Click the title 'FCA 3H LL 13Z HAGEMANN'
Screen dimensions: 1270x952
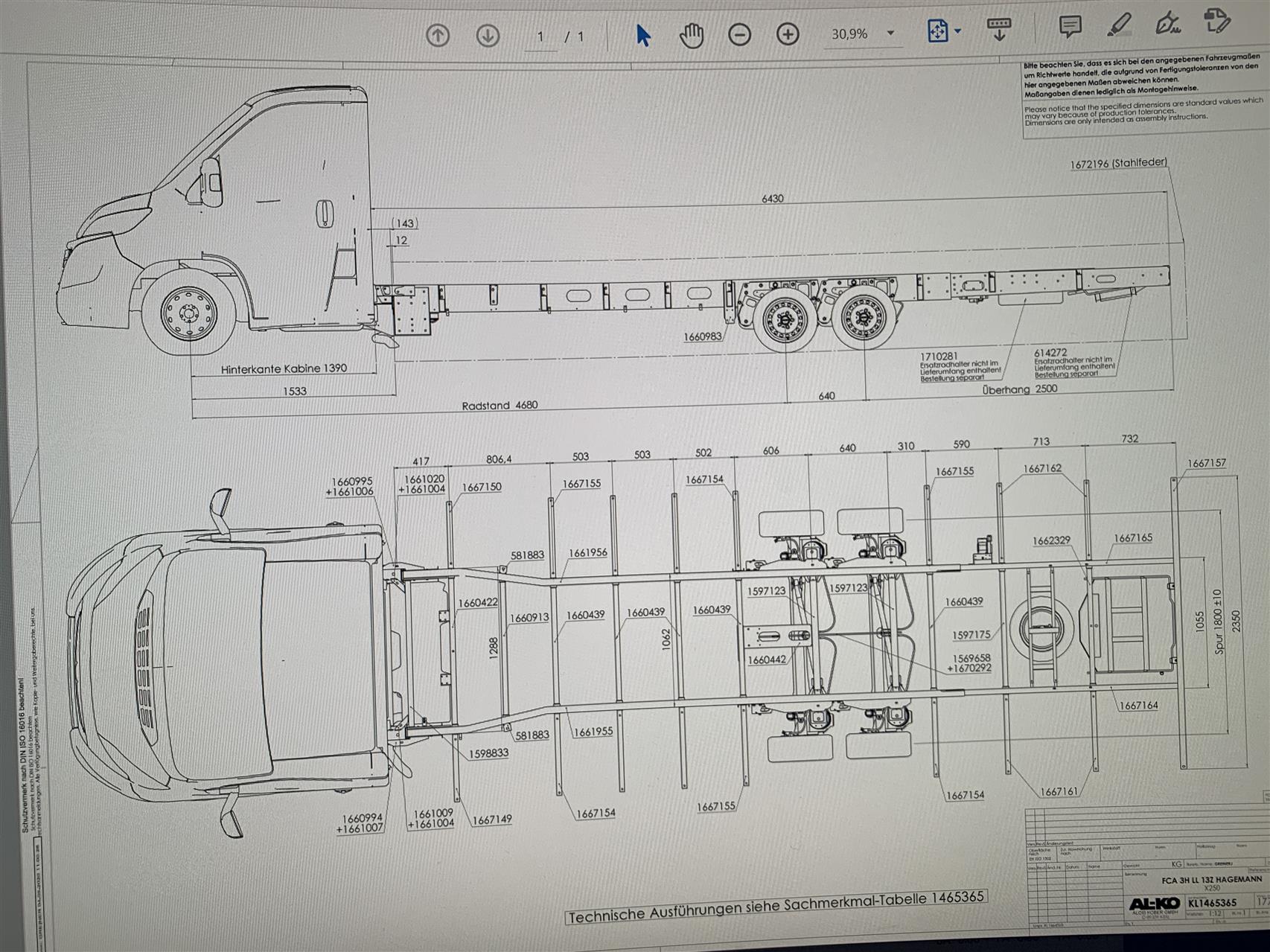1211,879
